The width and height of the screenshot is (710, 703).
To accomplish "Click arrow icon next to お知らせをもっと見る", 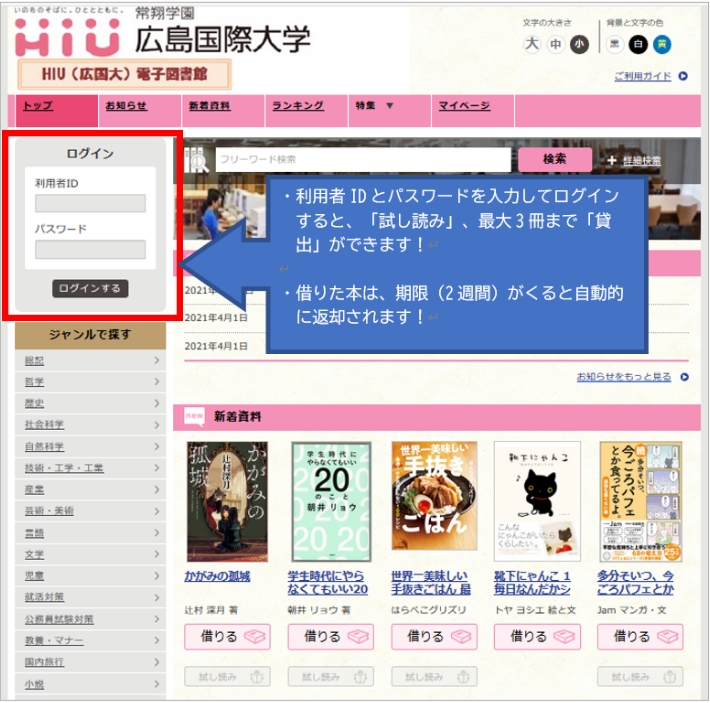I will click(x=684, y=377).
